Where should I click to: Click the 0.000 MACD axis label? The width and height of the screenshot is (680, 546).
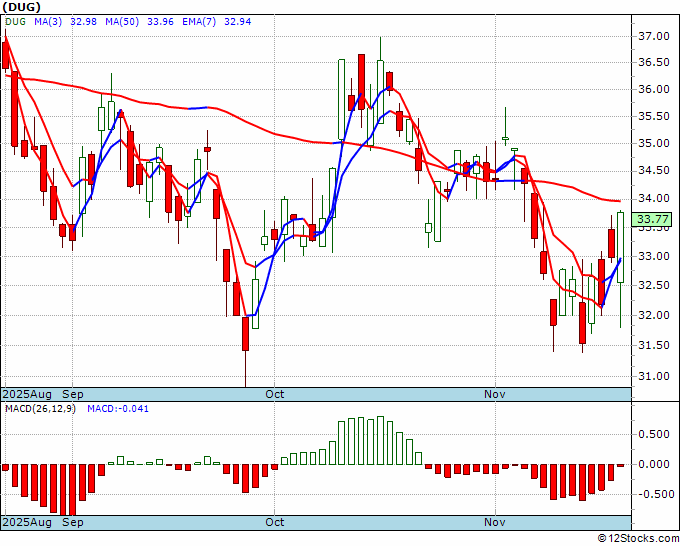(x=656, y=464)
